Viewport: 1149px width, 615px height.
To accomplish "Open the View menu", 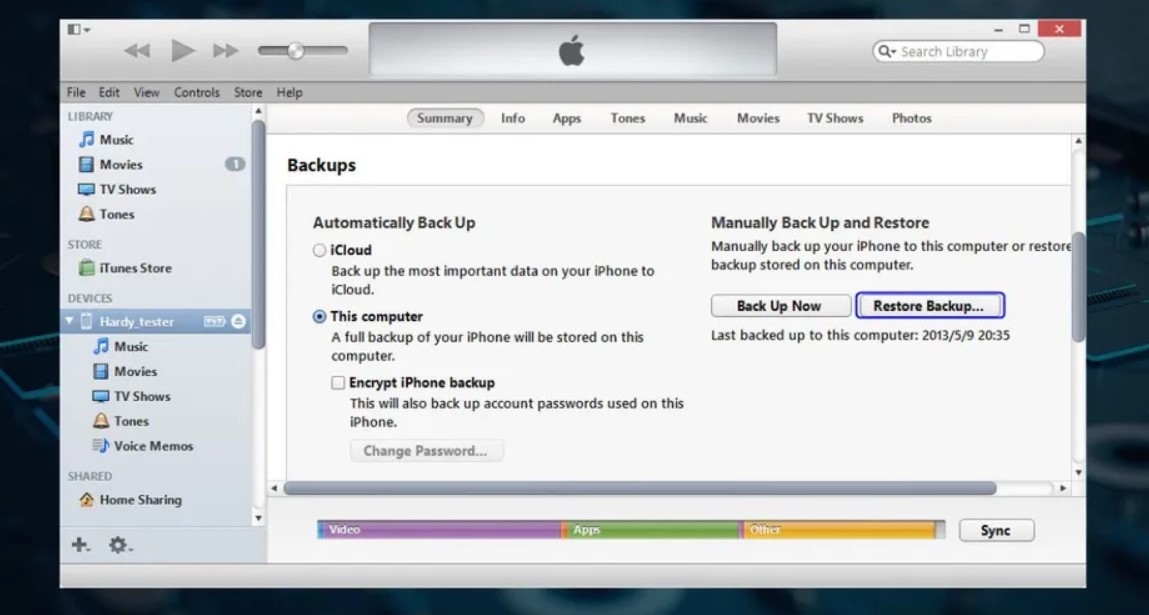I will pyautogui.click(x=147, y=92).
